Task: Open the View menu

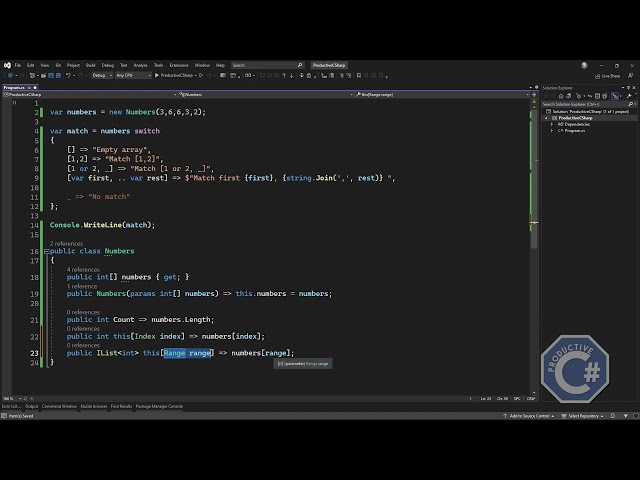Action: click(x=44, y=65)
